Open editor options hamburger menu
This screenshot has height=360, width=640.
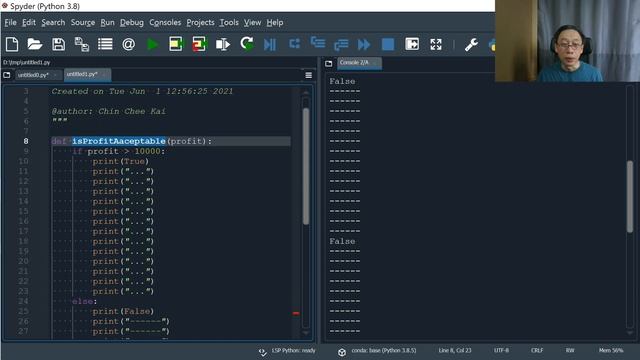[309, 75]
